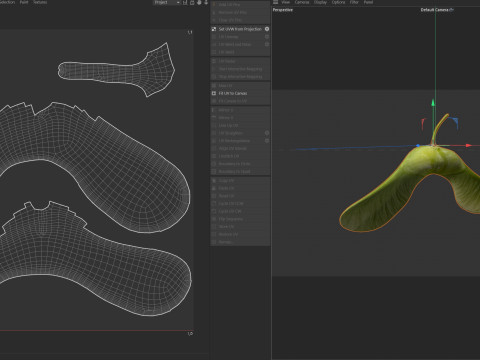Select the Mirror U command

[x=226, y=110]
